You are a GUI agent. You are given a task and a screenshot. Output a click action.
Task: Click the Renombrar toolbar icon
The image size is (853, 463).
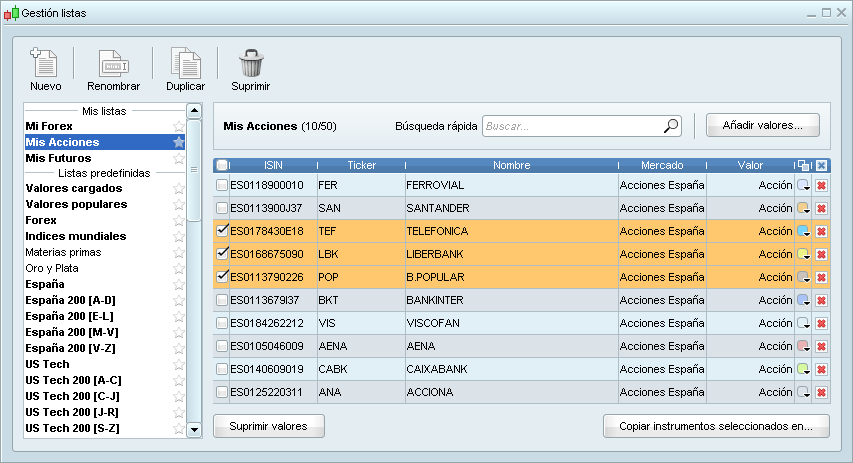click(x=112, y=63)
